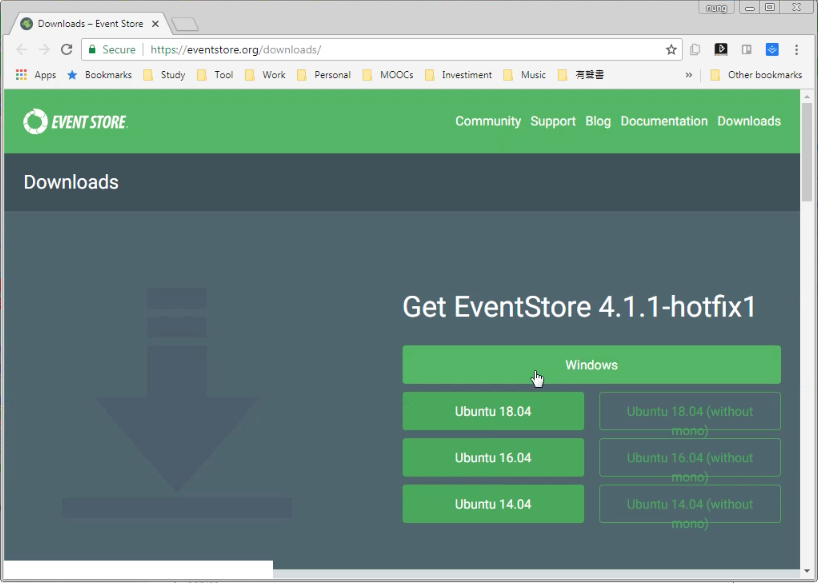The image size is (818, 583).
Task: Open the Personal bookmarks folder
Action: click(323, 75)
